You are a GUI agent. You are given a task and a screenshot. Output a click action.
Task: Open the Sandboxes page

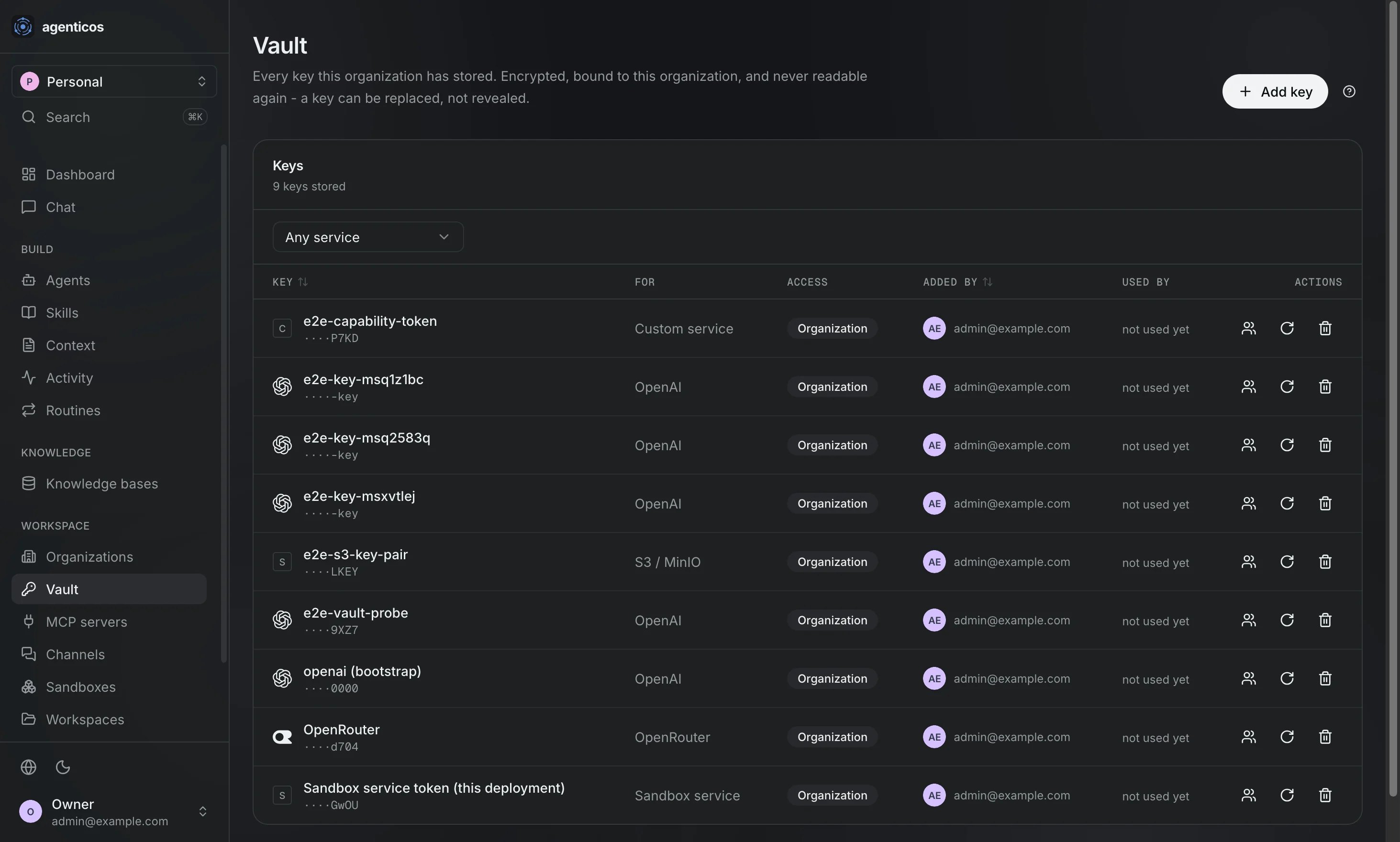pyautogui.click(x=109, y=687)
